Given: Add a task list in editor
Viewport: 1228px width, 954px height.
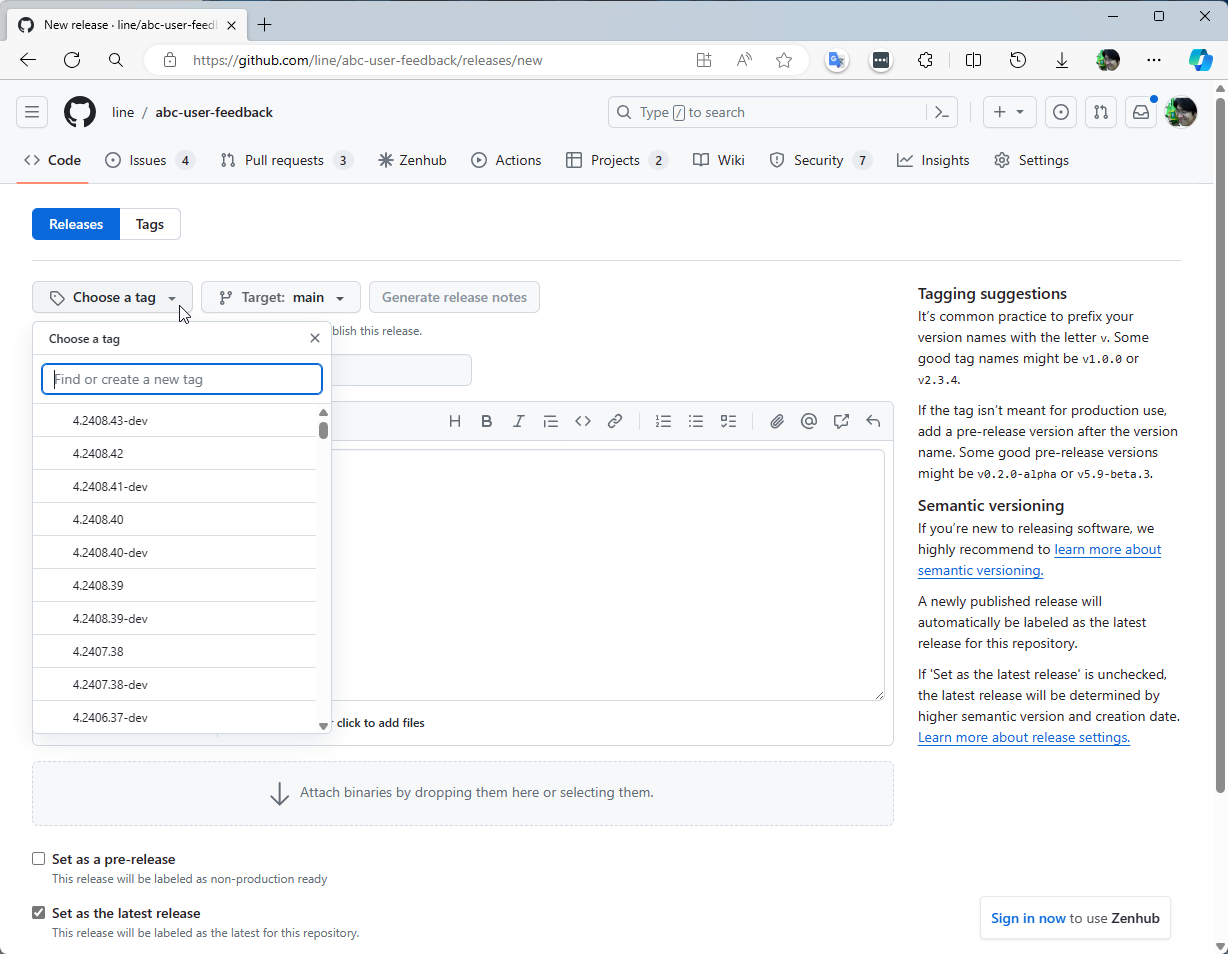Looking at the screenshot, I should [x=728, y=421].
